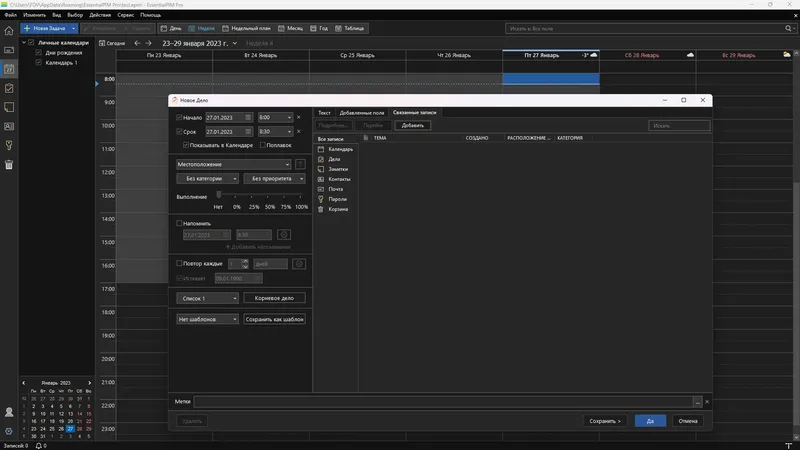Clear the Начало date with the x icon
Screen dimensions: 800x450
point(298,117)
